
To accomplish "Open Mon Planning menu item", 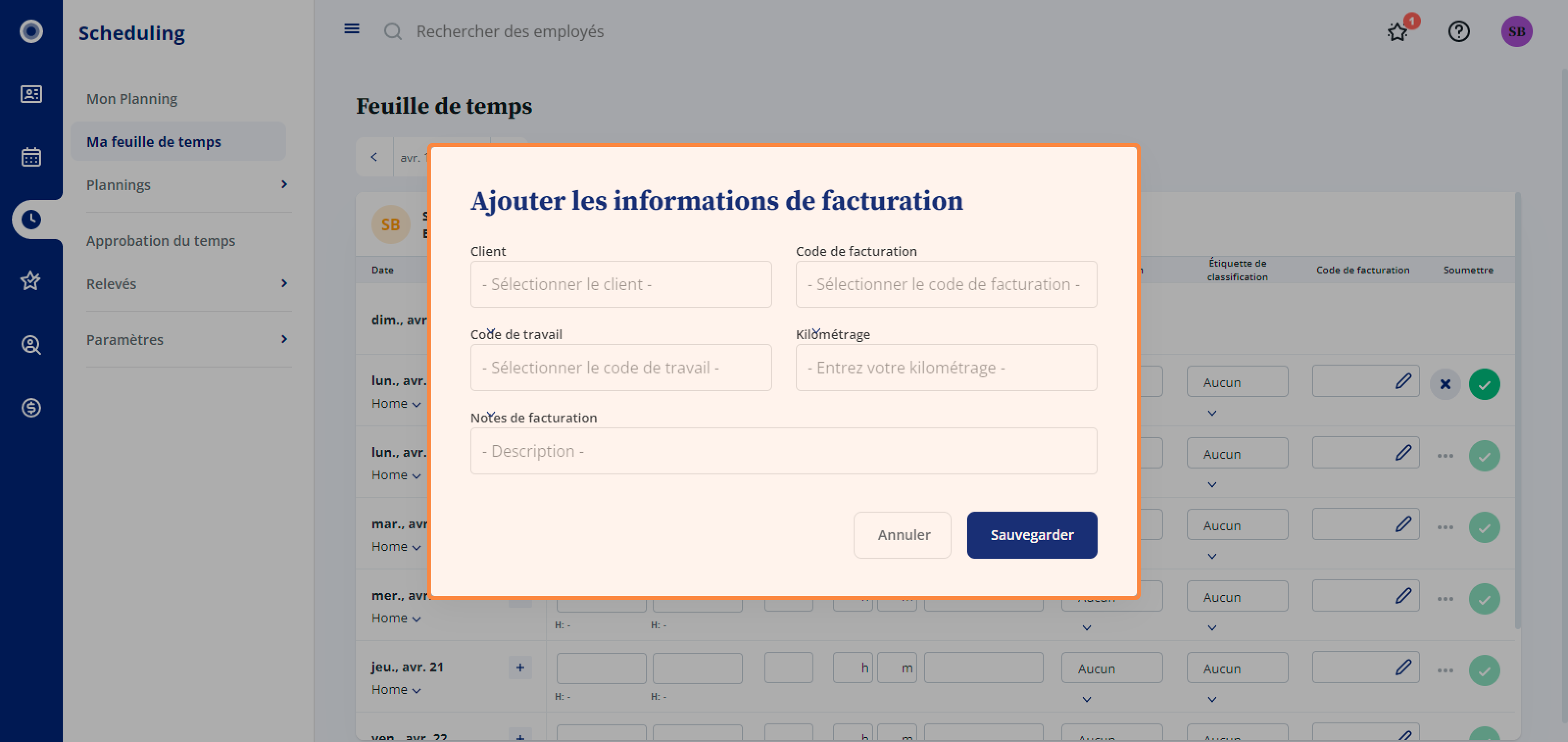I will tap(132, 99).
